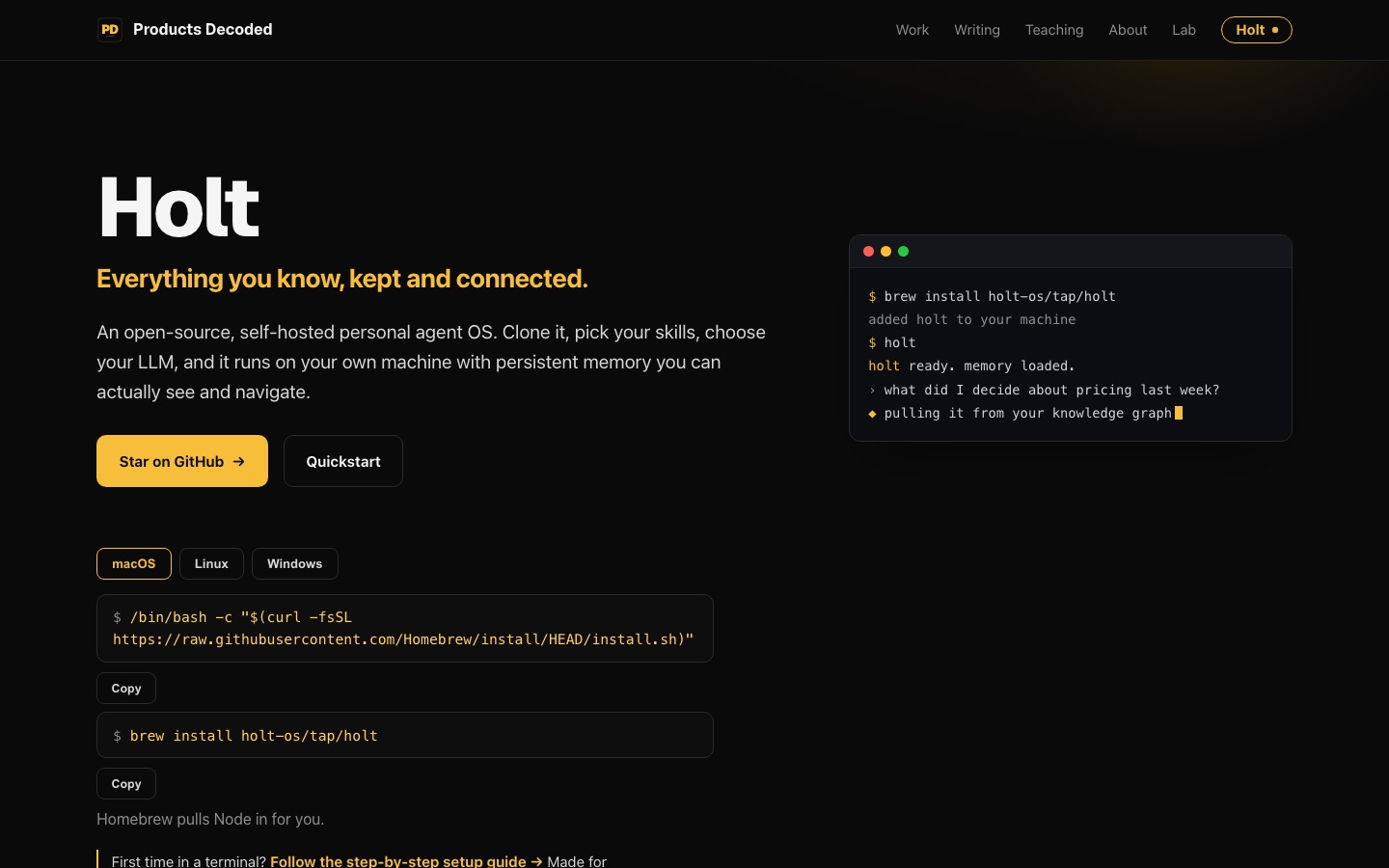
Task: Click terminal line 'holt ready. memory loaded.'
Action: (x=971, y=366)
